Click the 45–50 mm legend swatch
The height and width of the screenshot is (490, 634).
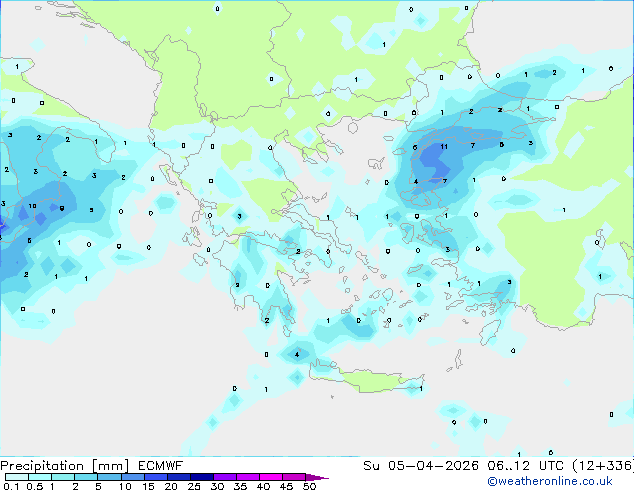pos(294,477)
